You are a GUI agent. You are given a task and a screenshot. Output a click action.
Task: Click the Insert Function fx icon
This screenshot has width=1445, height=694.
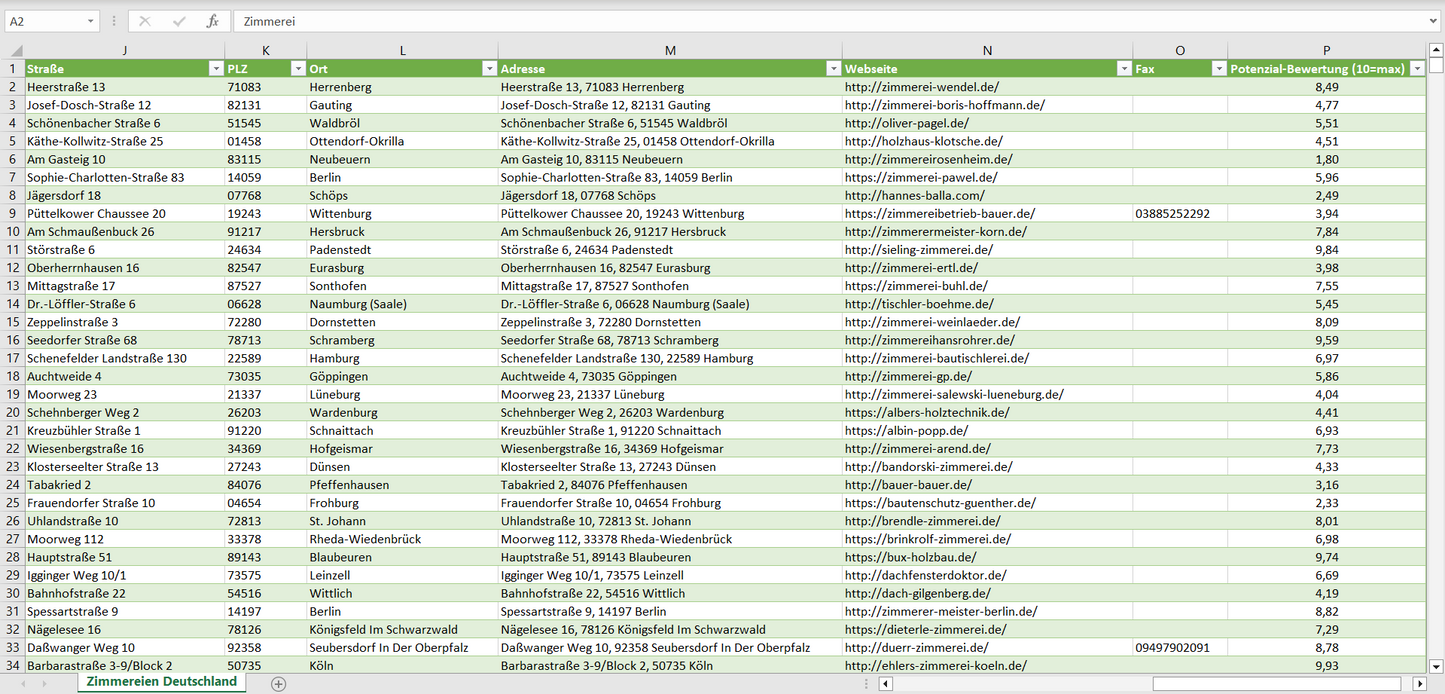pos(212,21)
